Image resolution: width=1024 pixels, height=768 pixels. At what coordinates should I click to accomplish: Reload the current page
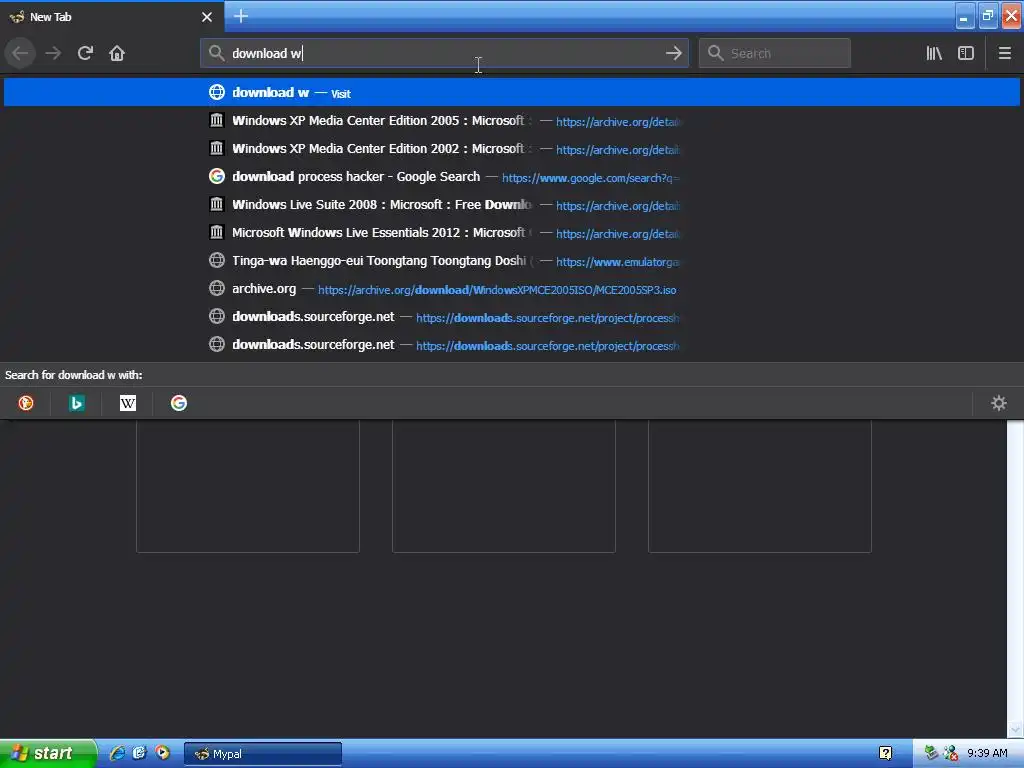(85, 53)
